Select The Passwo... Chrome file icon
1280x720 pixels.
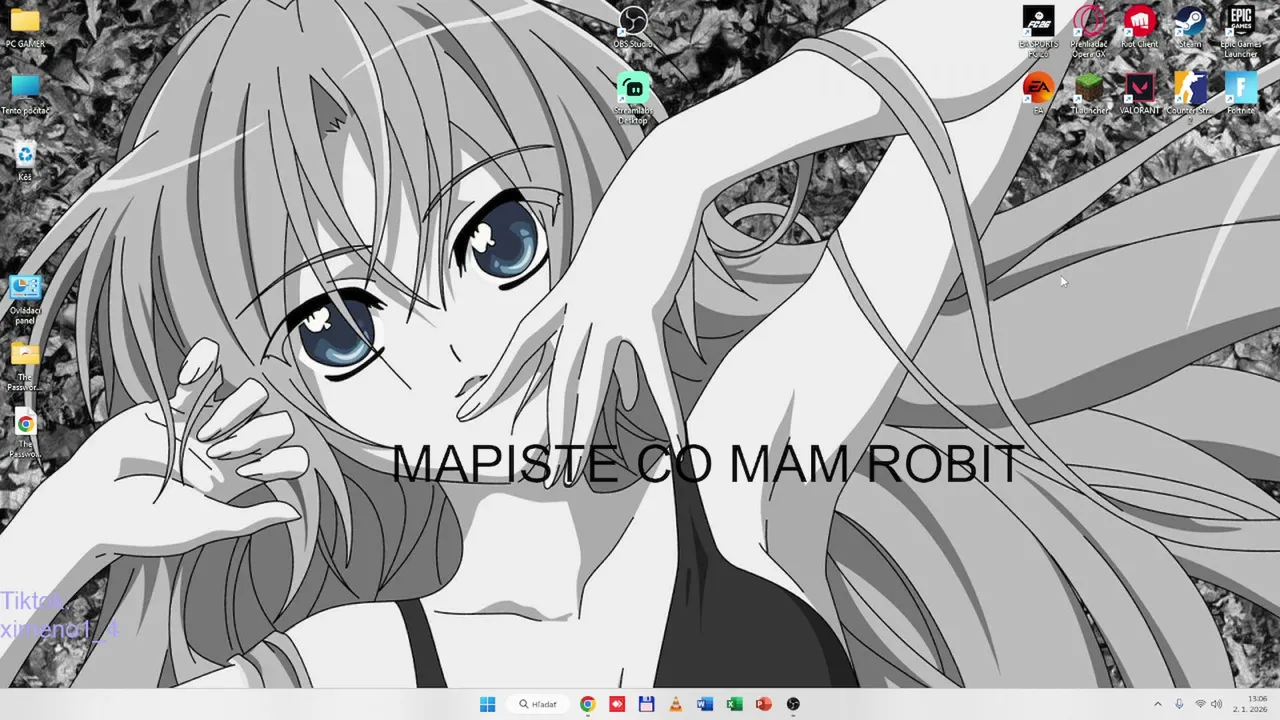(25, 435)
